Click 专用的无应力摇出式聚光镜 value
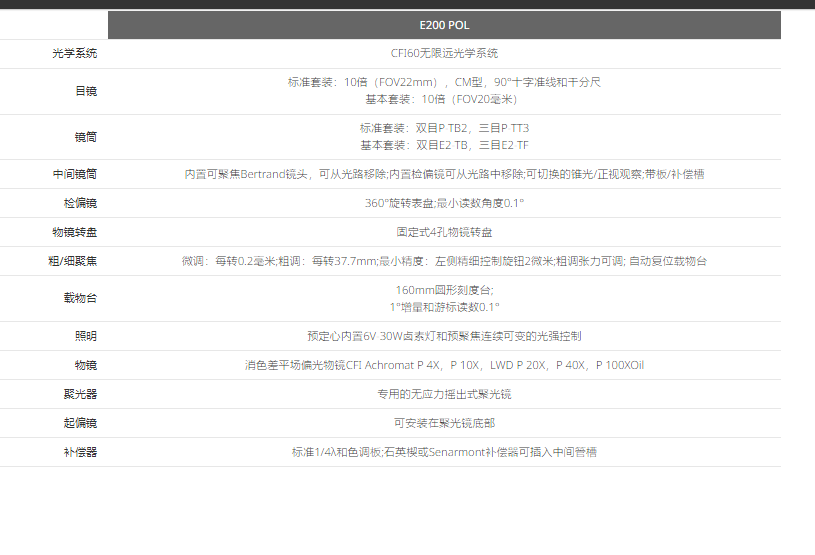The image size is (815, 555). (x=444, y=394)
